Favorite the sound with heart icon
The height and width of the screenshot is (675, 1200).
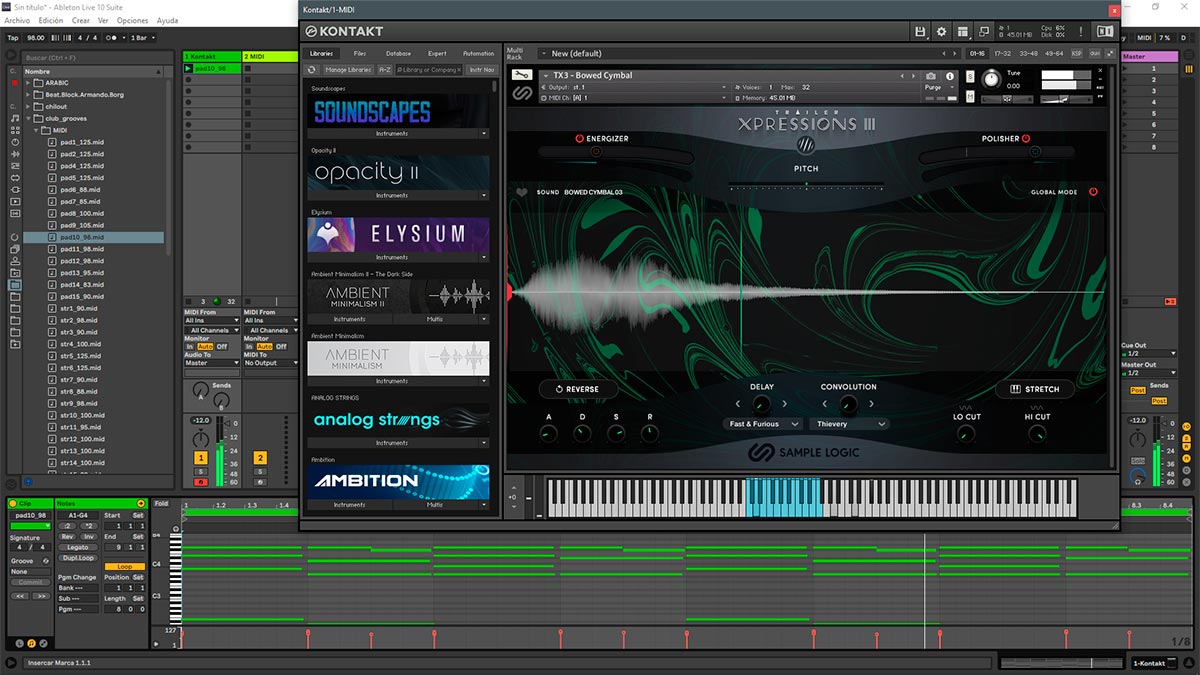tap(521, 192)
